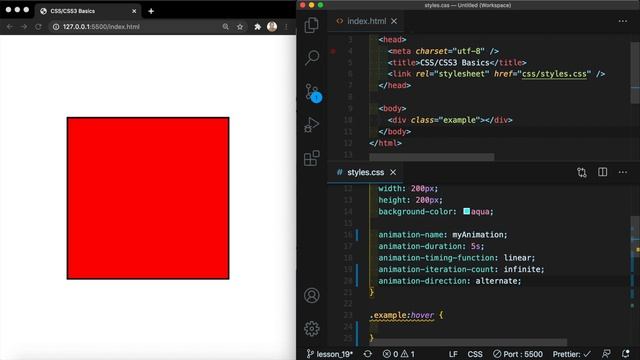Click the aqua color swatch
The image size is (640, 360).
click(467, 211)
